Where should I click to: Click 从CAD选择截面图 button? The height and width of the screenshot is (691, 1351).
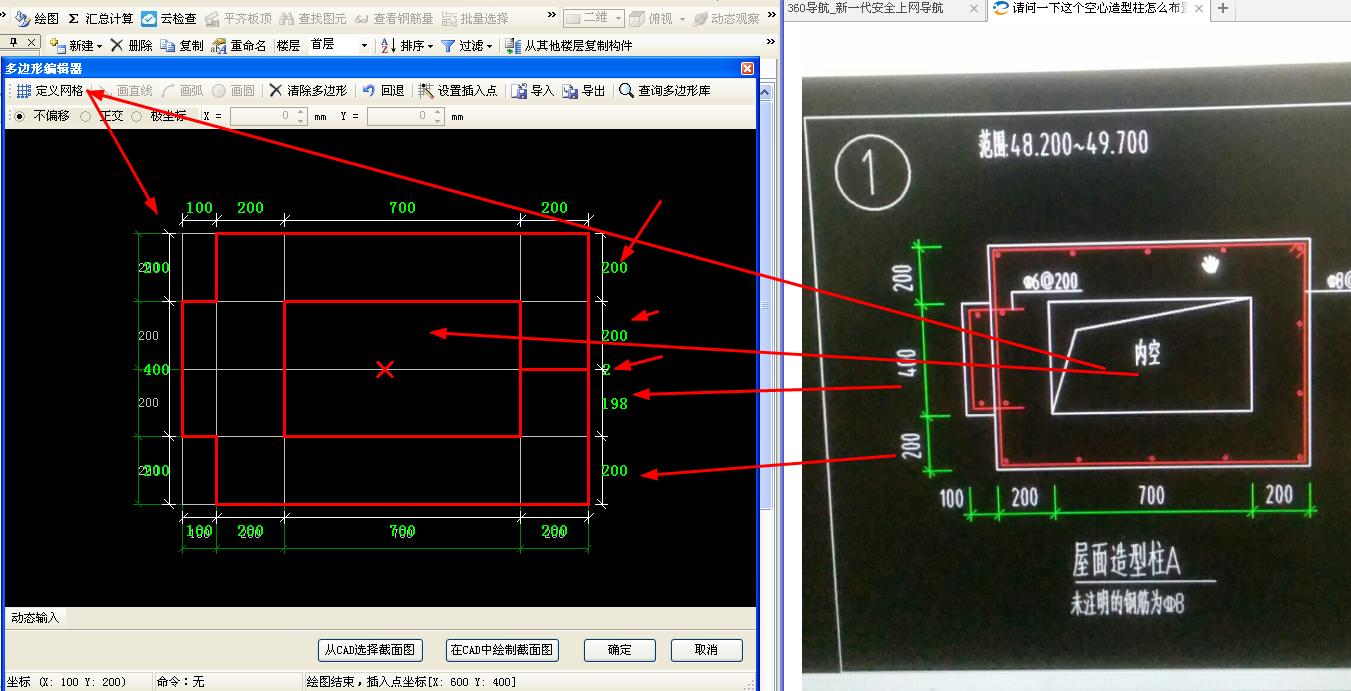[369, 650]
